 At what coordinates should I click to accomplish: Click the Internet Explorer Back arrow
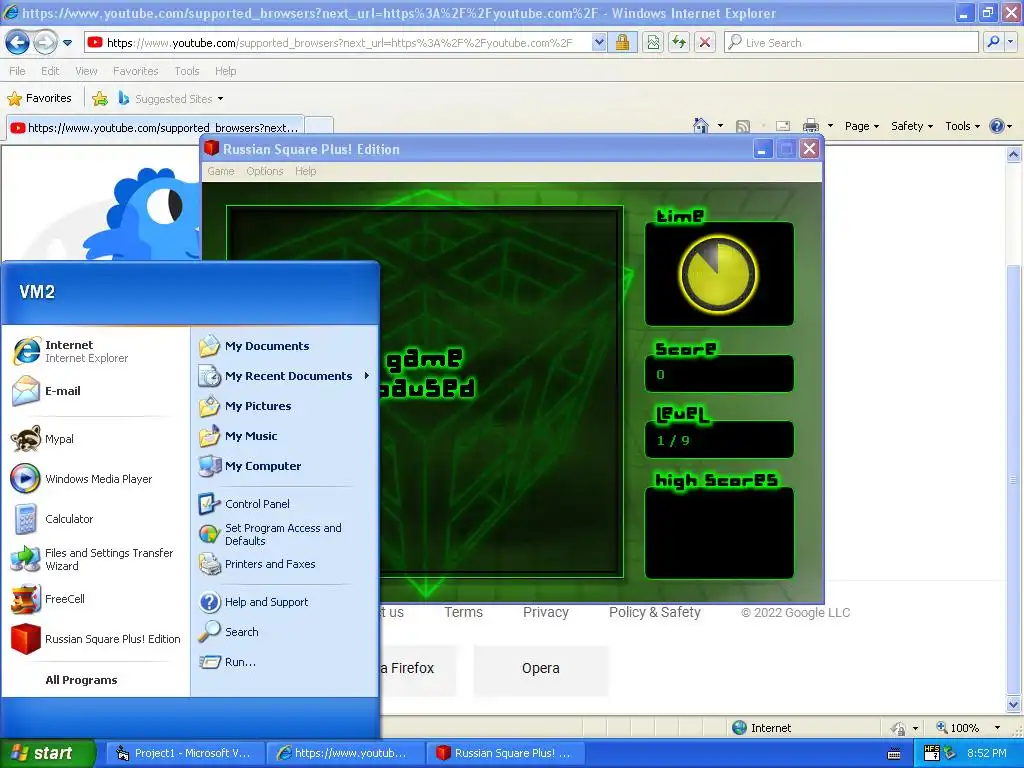click(x=17, y=43)
